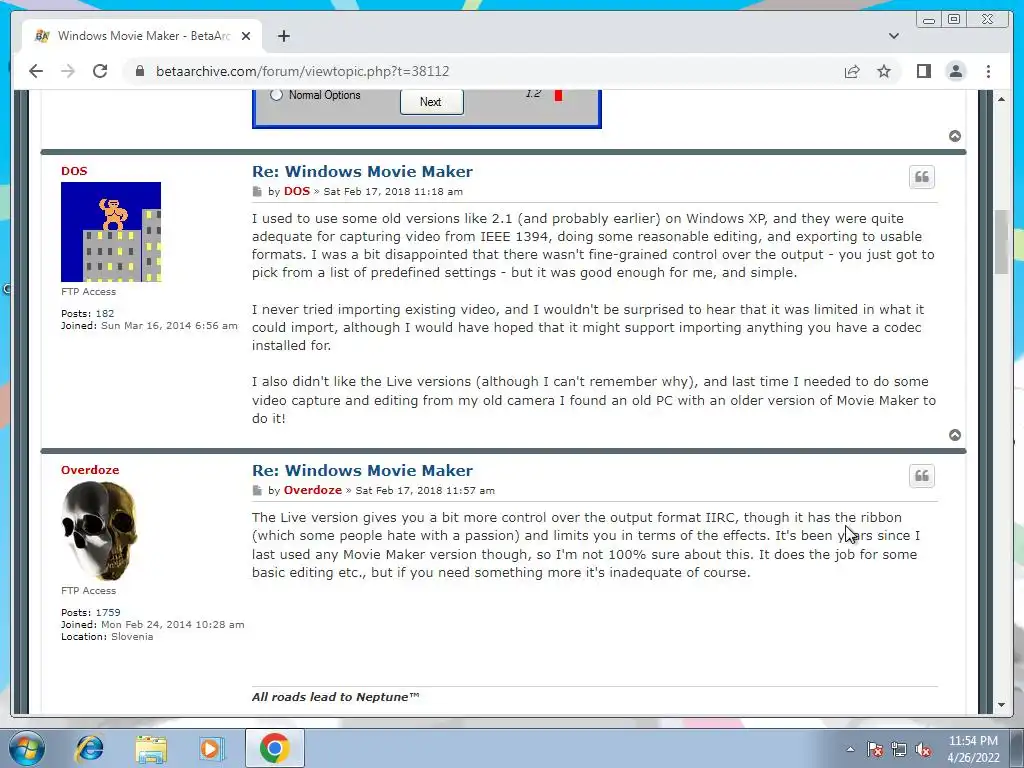
Task: Click the lock icon in address bar
Action: point(139,71)
